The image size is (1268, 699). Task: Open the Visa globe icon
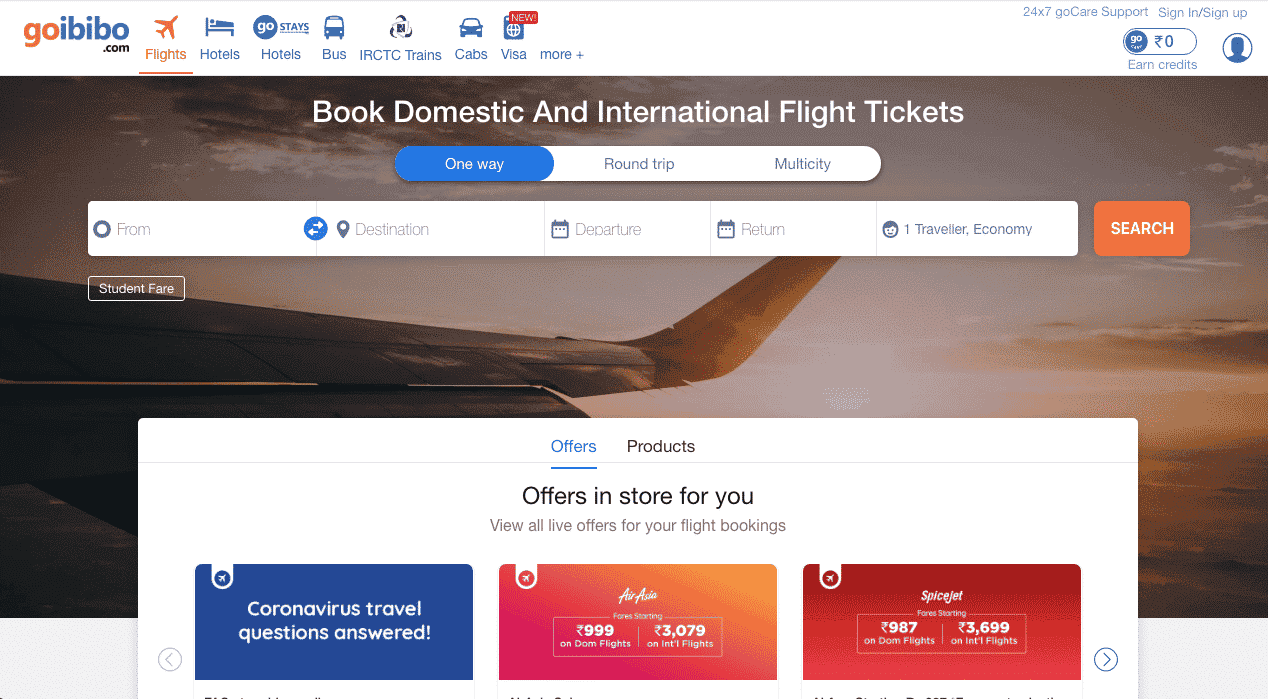pyautogui.click(x=514, y=28)
